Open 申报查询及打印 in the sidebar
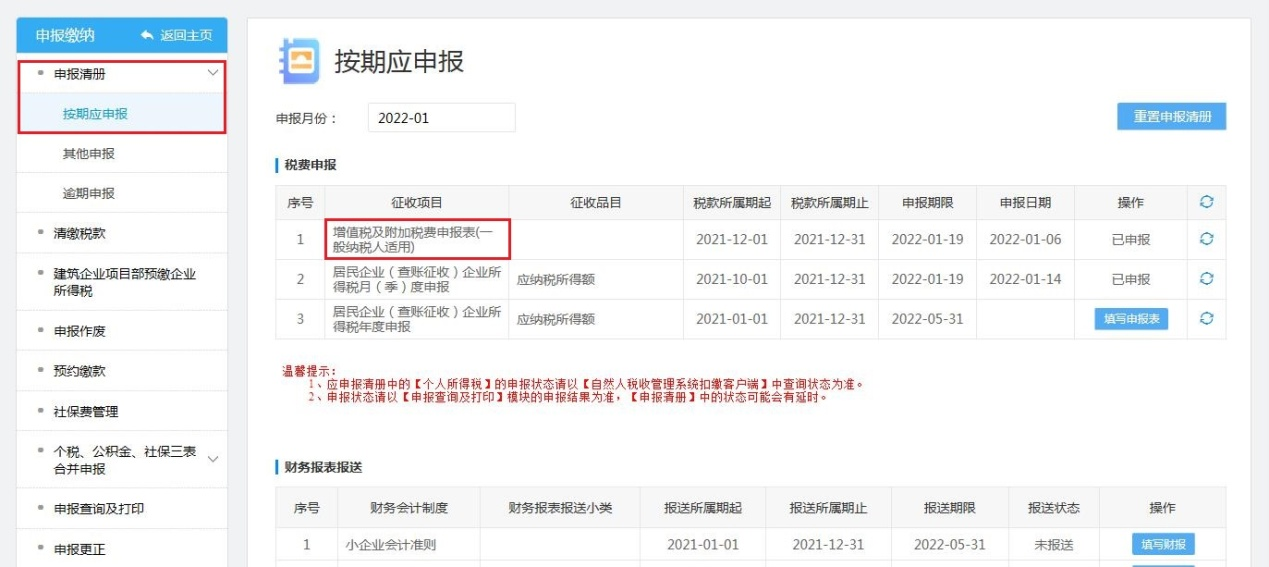The image size is (1269, 567). (99, 509)
